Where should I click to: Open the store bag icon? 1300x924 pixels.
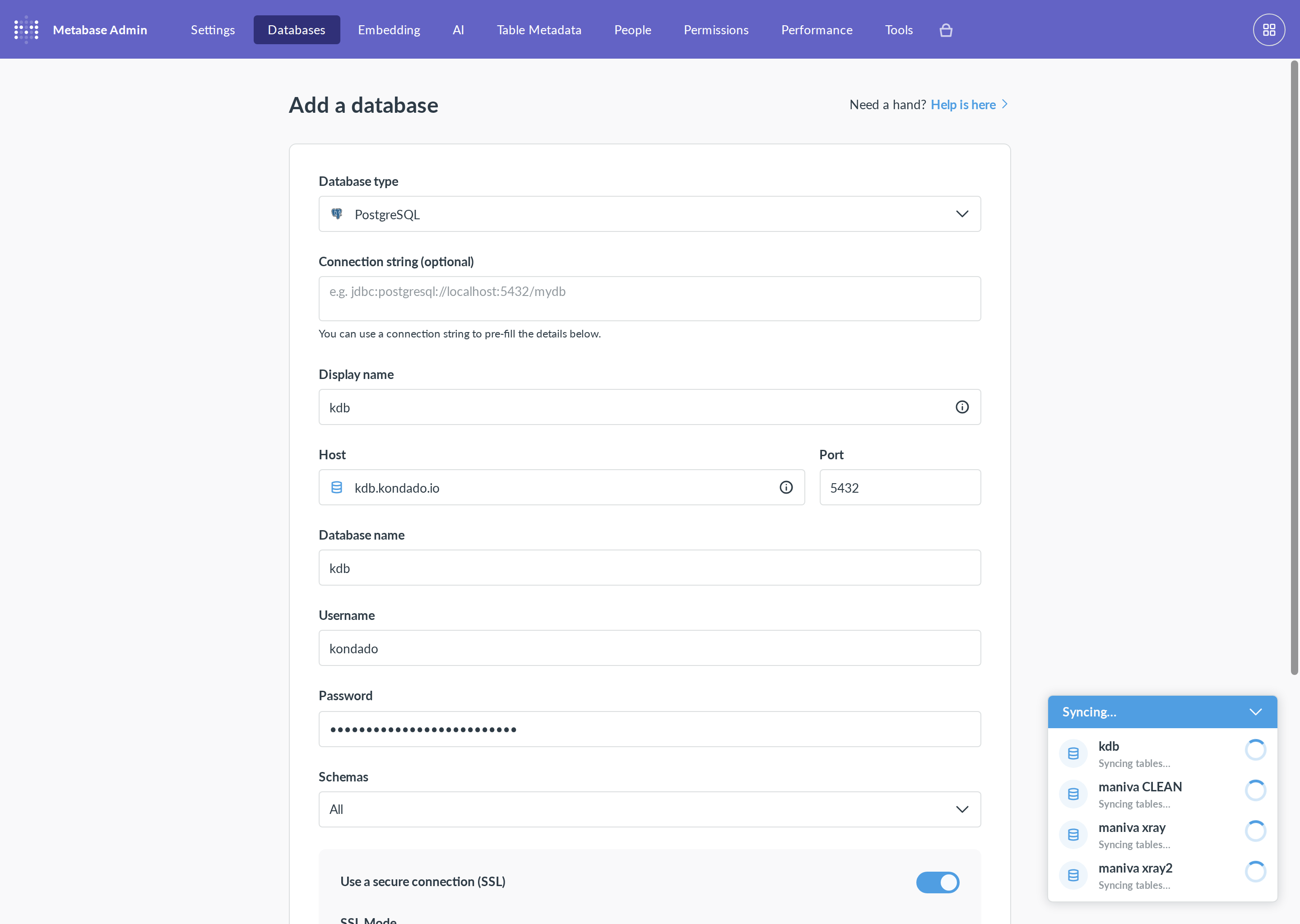(x=945, y=30)
